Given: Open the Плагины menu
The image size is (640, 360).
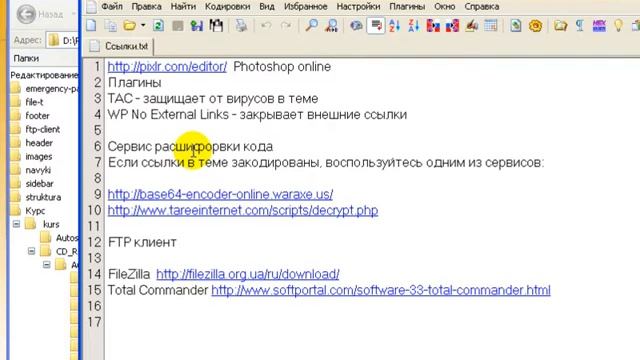Looking at the screenshot, I should 407,7.
